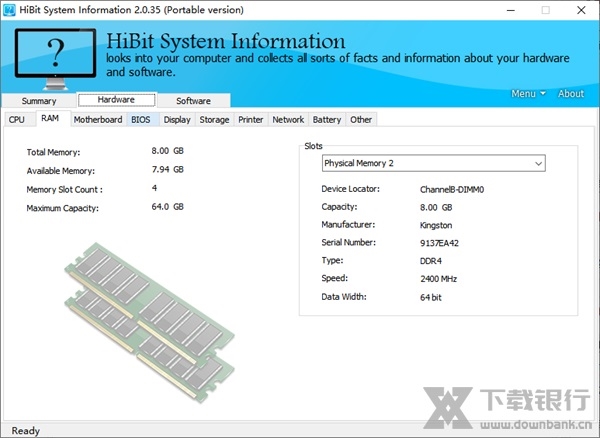Open the Display sub-tab
The width and height of the screenshot is (600, 438).
pyautogui.click(x=177, y=120)
